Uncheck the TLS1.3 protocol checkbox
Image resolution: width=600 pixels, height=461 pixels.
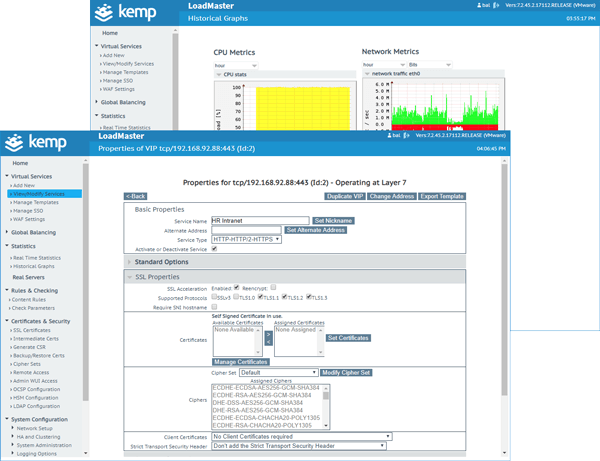coord(308,296)
